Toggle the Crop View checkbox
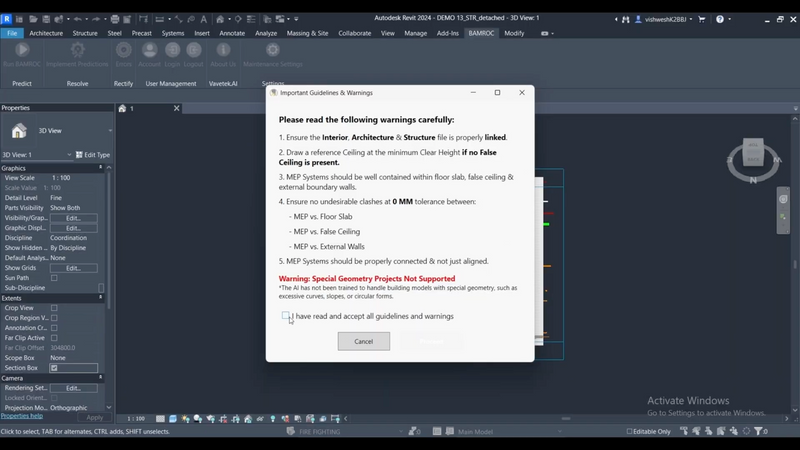This screenshot has width=800, height=450. pos(54,308)
